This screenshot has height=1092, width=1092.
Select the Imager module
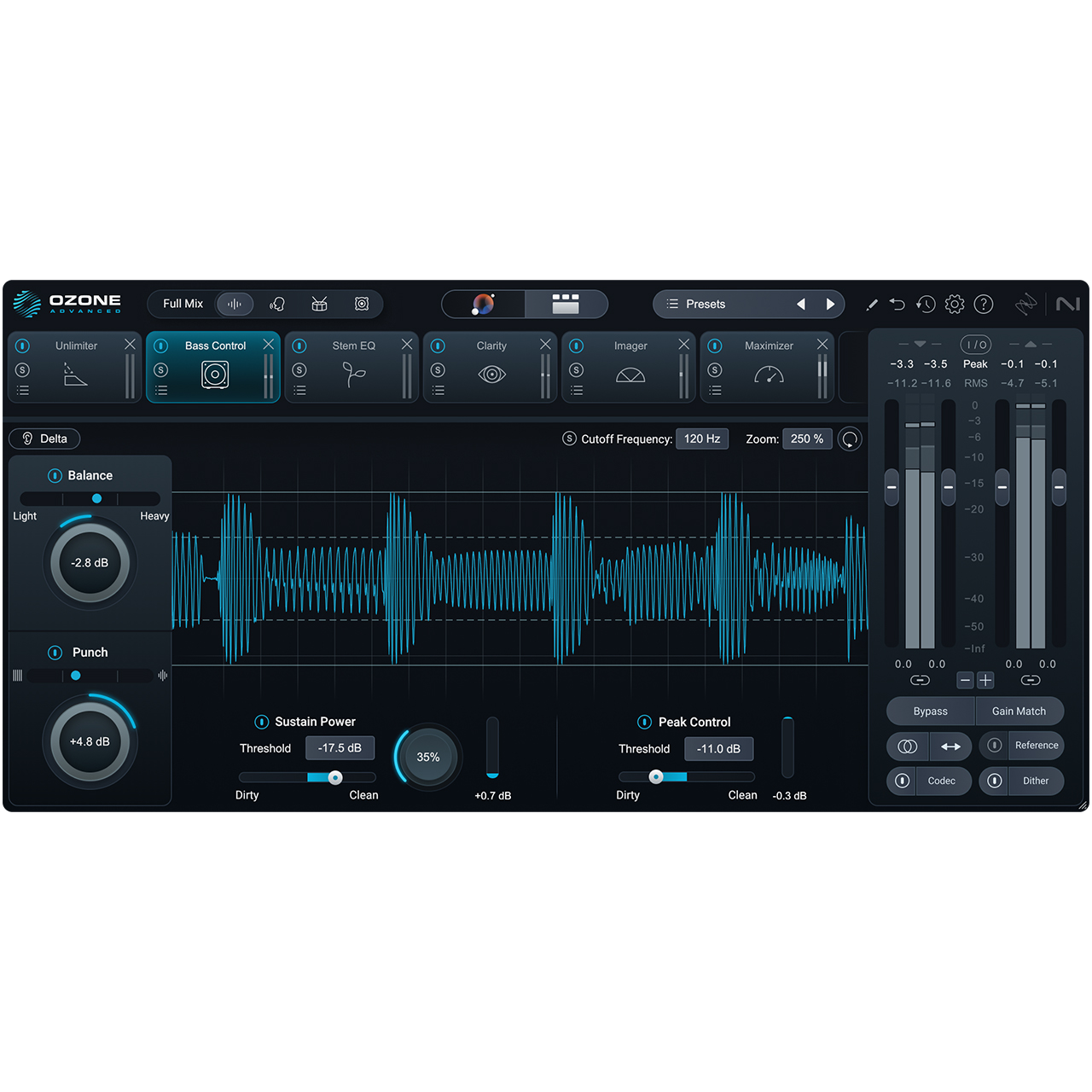point(630,367)
